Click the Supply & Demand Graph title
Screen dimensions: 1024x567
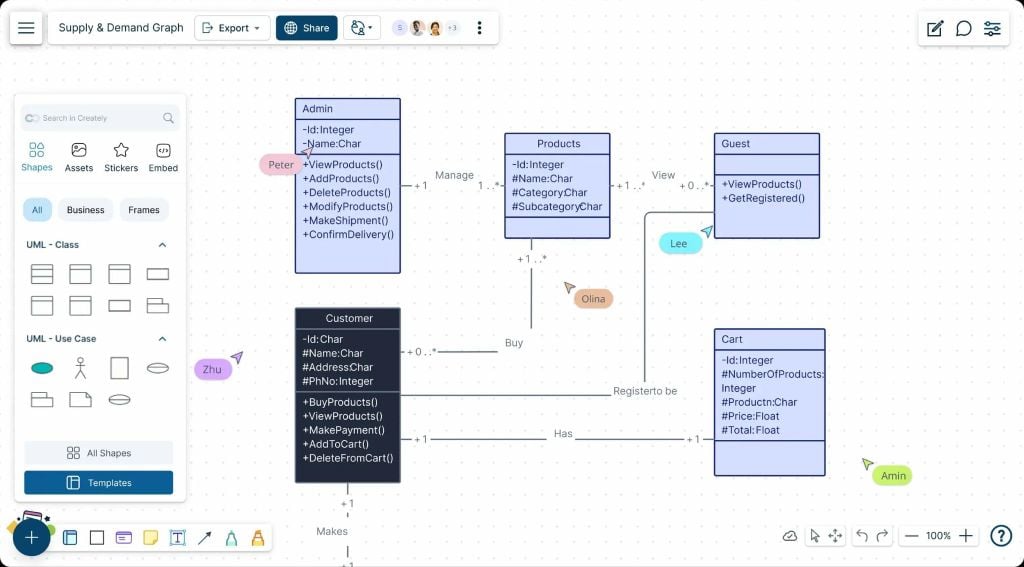click(121, 28)
